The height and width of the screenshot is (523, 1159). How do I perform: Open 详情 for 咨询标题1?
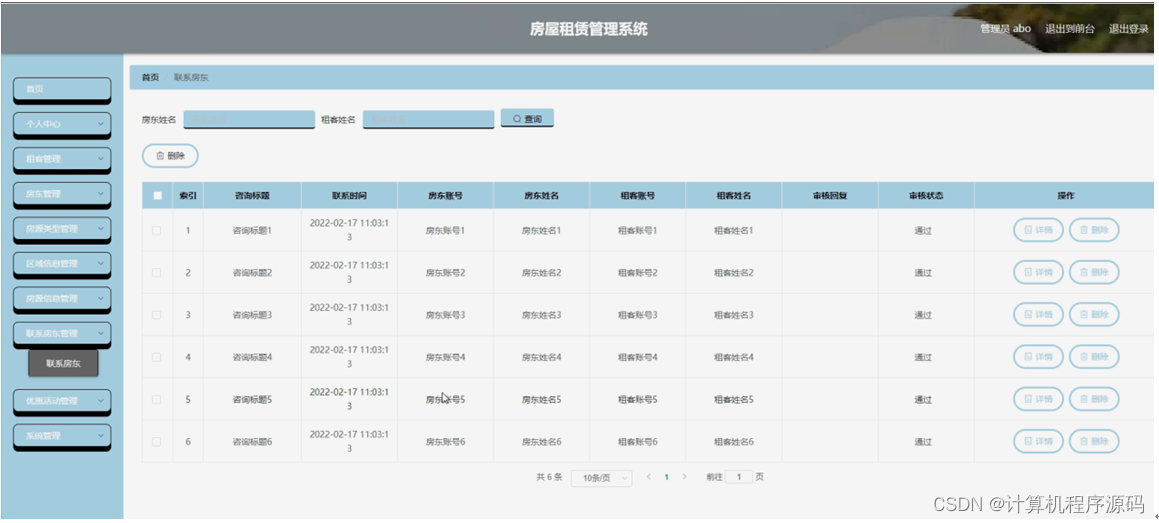pos(1038,230)
